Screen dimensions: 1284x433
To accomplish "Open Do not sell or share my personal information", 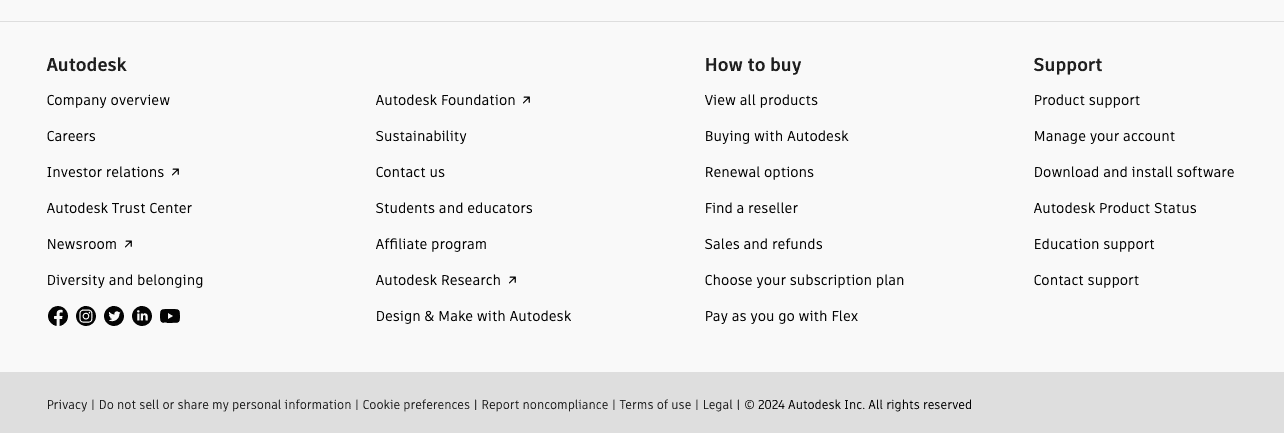I will click(x=225, y=405).
